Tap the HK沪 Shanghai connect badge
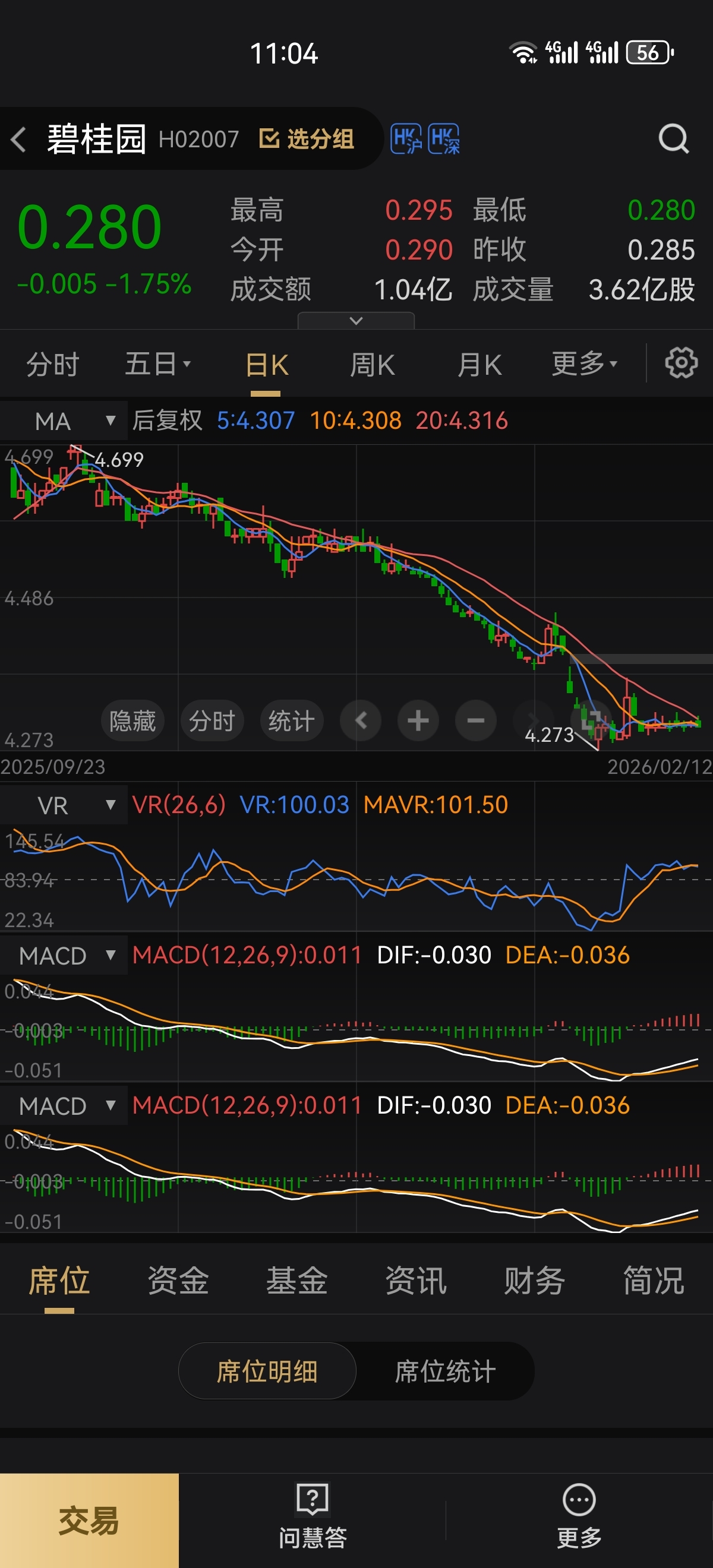The height and width of the screenshot is (1568, 713). coord(406,140)
